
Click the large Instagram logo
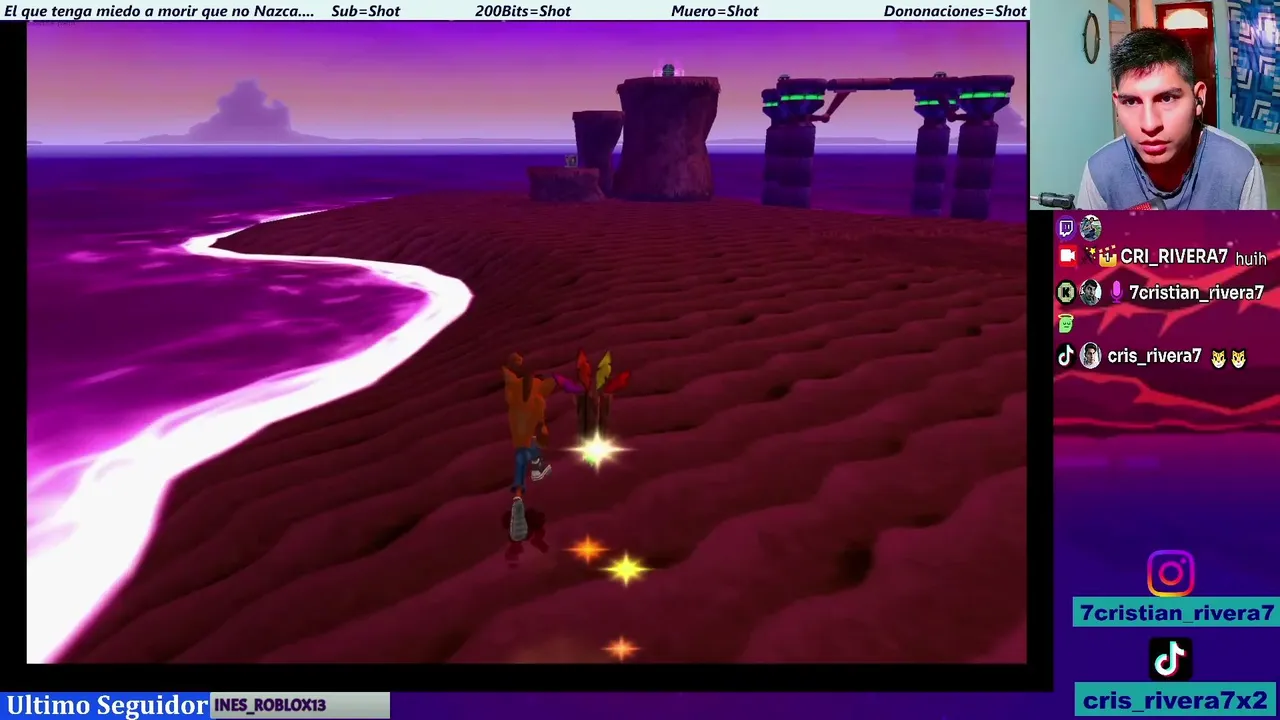click(x=1170, y=574)
